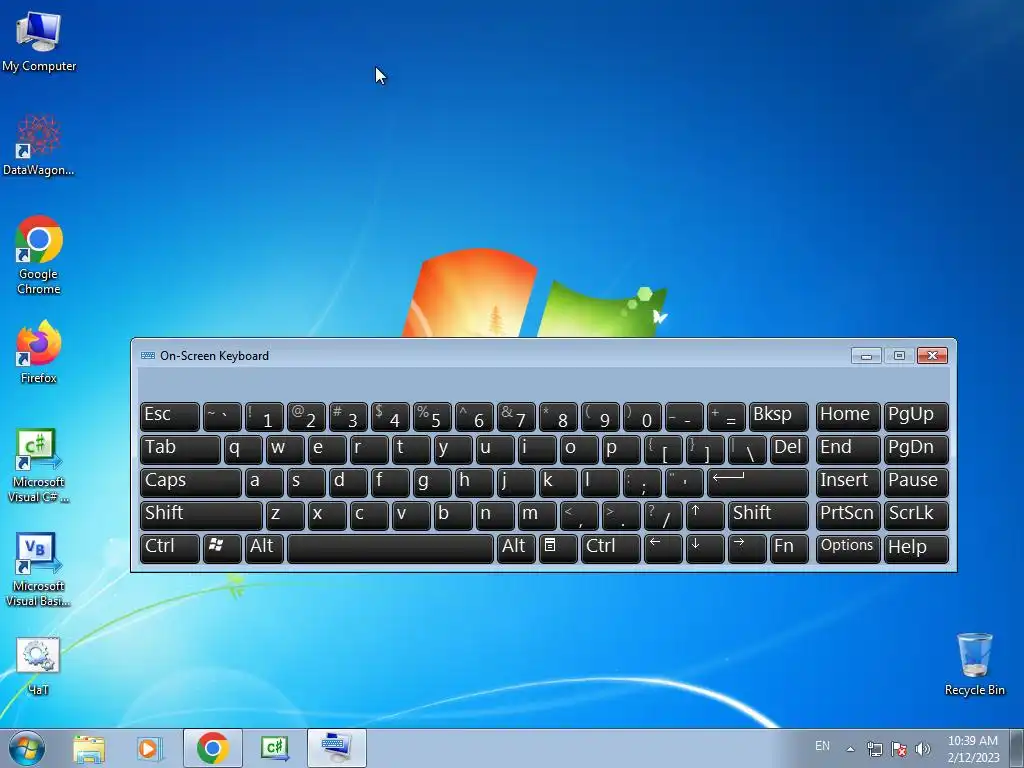Click the Del key
Image resolution: width=1024 pixels, height=768 pixels.
click(x=789, y=449)
